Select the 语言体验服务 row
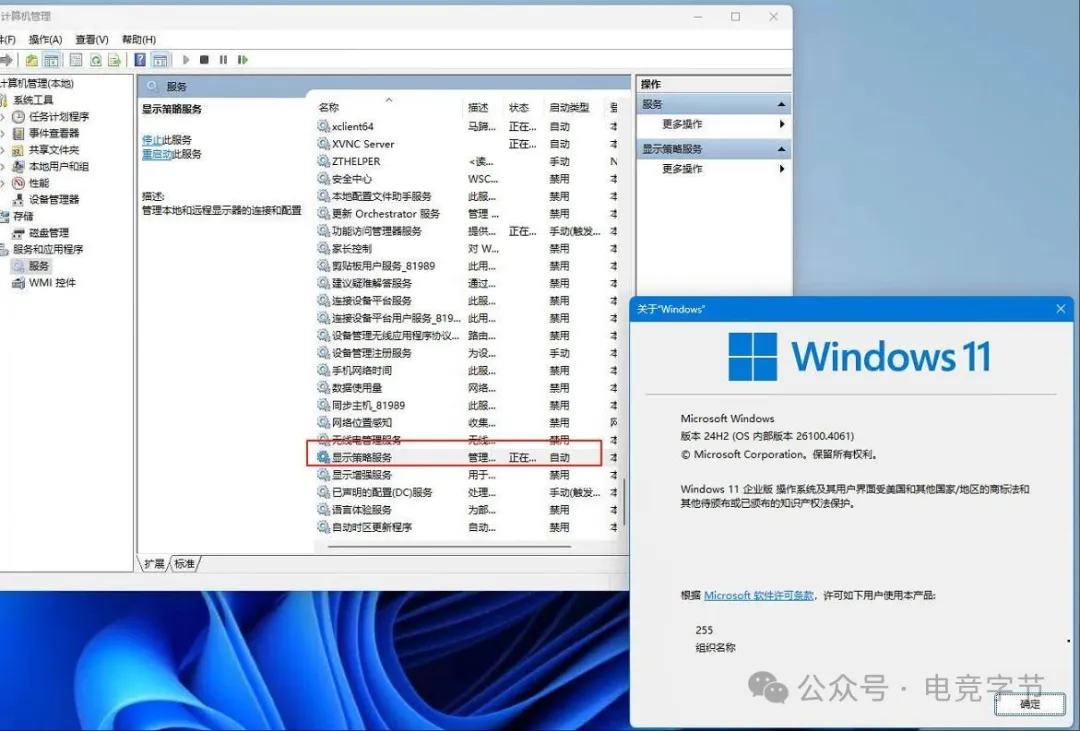Viewport: 1080px width, 731px height. click(x=468, y=510)
